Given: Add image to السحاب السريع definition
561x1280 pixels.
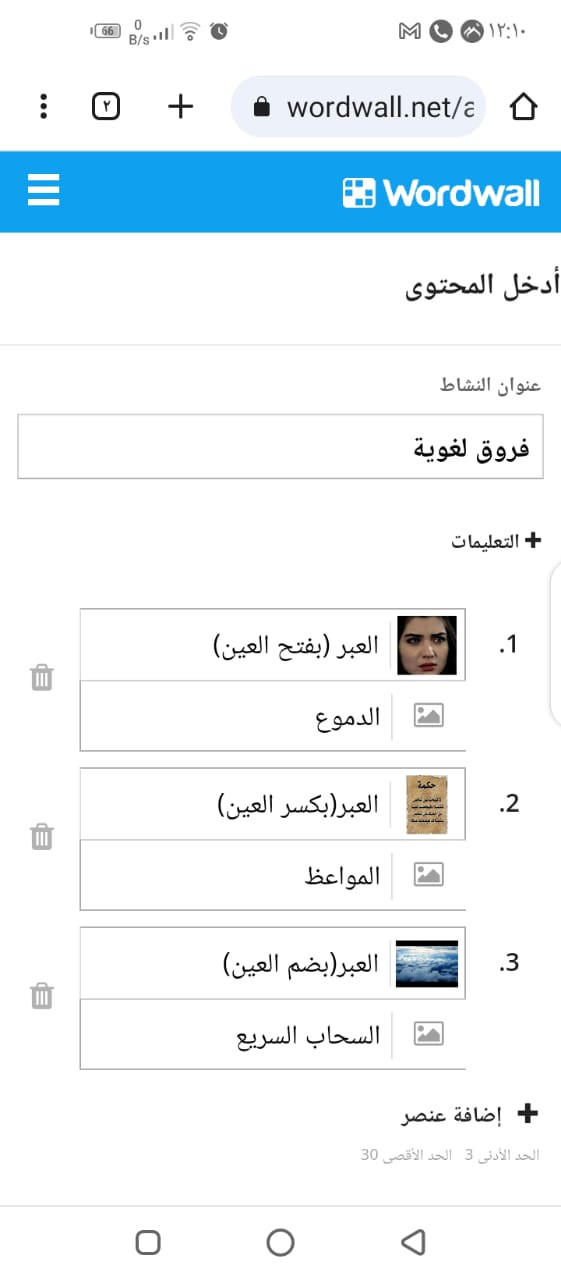Looking at the screenshot, I should click(x=429, y=1034).
